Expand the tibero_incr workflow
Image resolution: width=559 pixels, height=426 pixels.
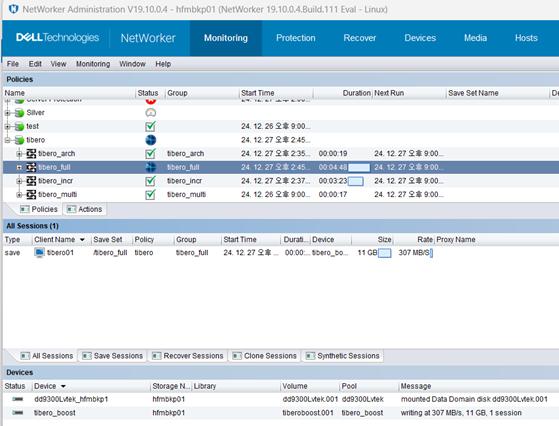click(x=19, y=181)
